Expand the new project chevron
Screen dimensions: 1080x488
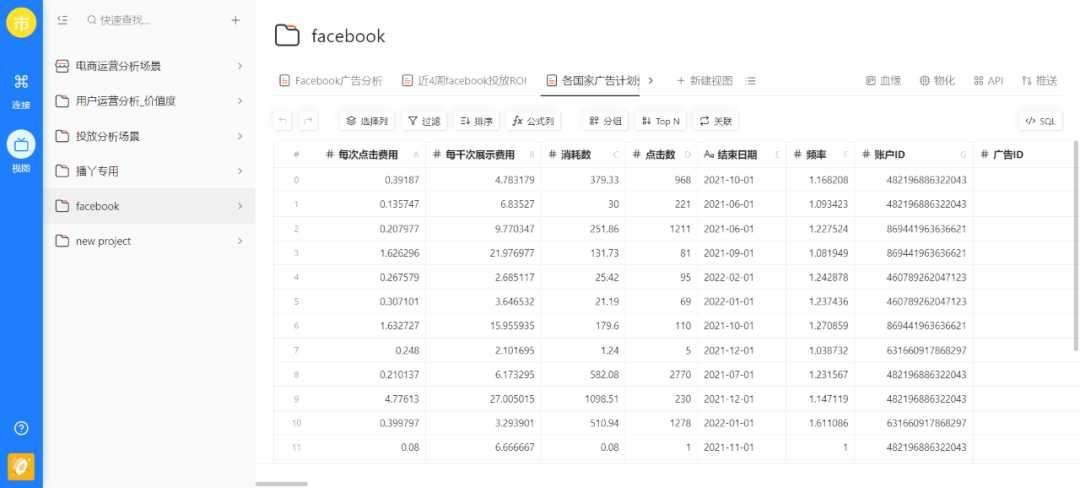[x=240, y=241]
